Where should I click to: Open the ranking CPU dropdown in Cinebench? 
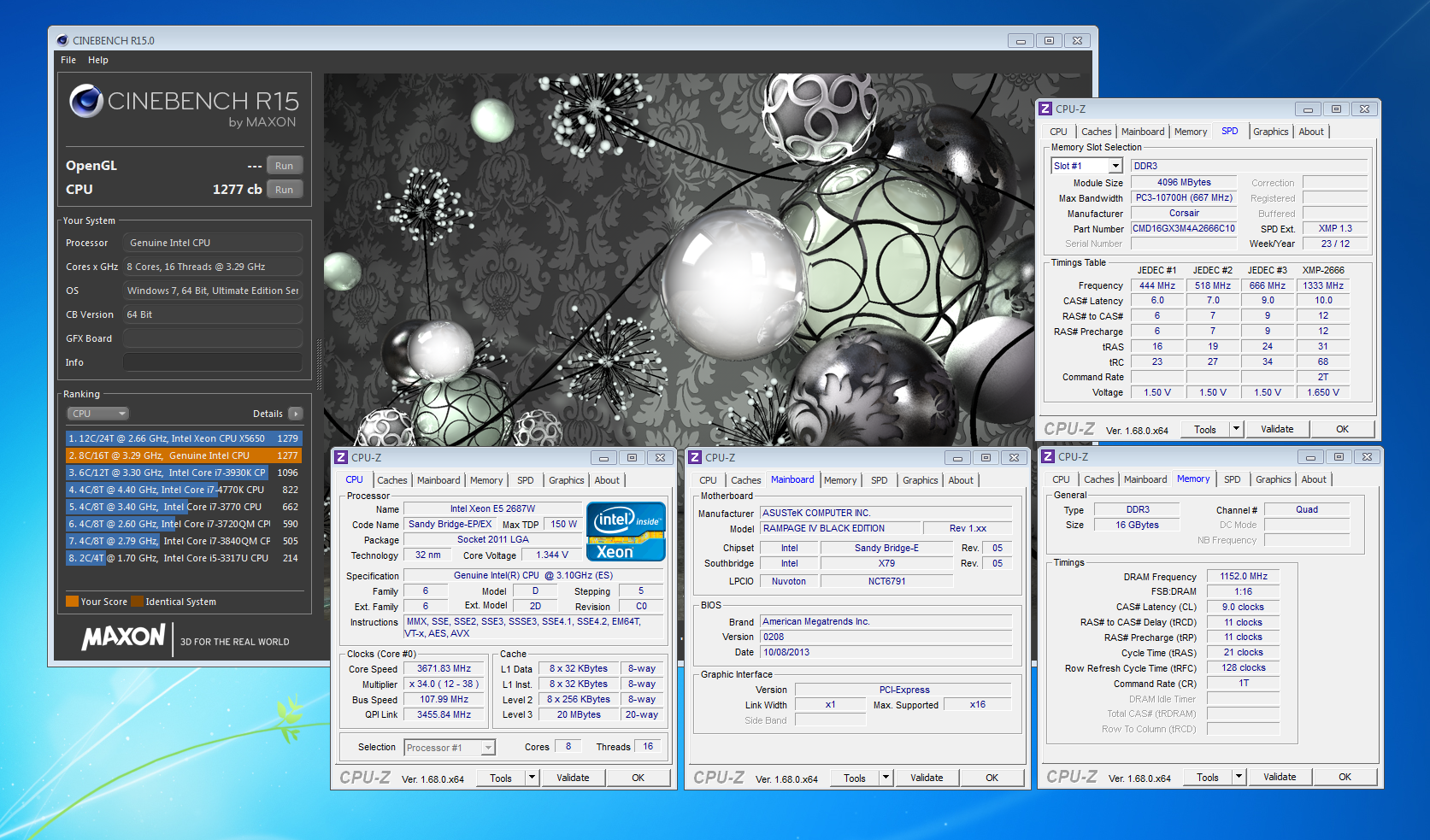(98, 414)
